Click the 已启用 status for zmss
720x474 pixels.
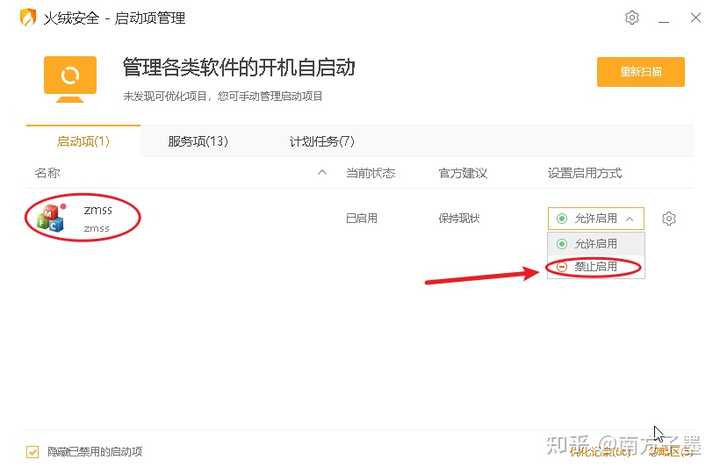pyautogui.click(x=361, y=218)
